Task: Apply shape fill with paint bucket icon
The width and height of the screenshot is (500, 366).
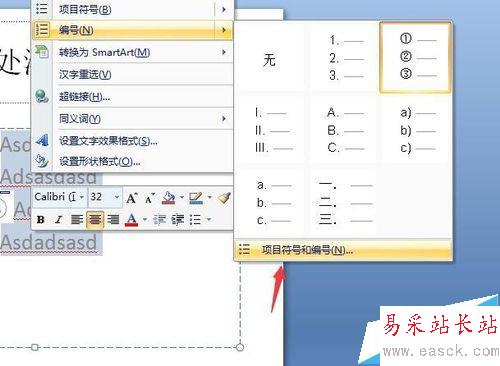Action: point(169,198)
